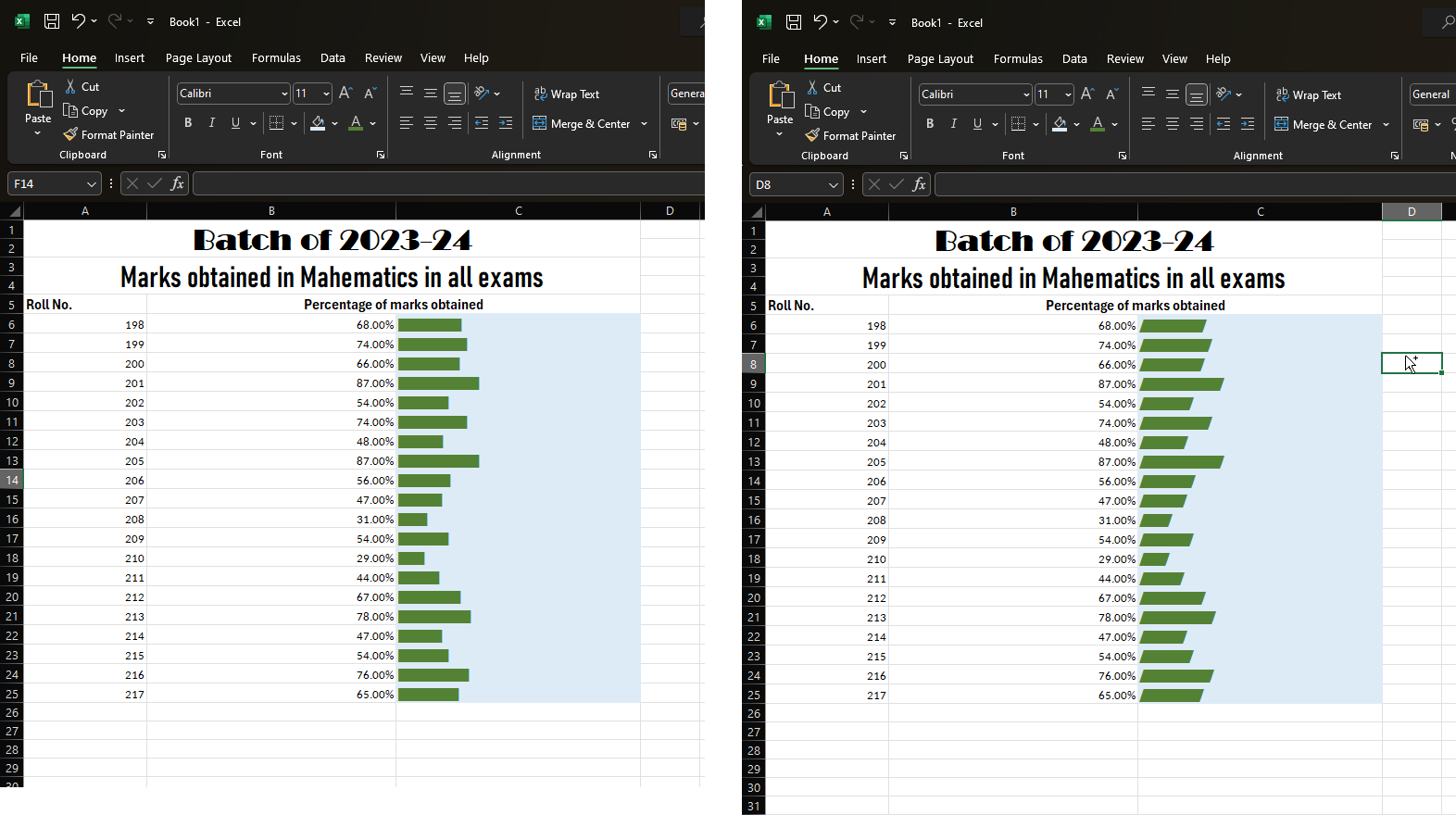Open Clipboard dialog launcher in left window
This screenshot has height=815, width=1456.
click(162, 155)
